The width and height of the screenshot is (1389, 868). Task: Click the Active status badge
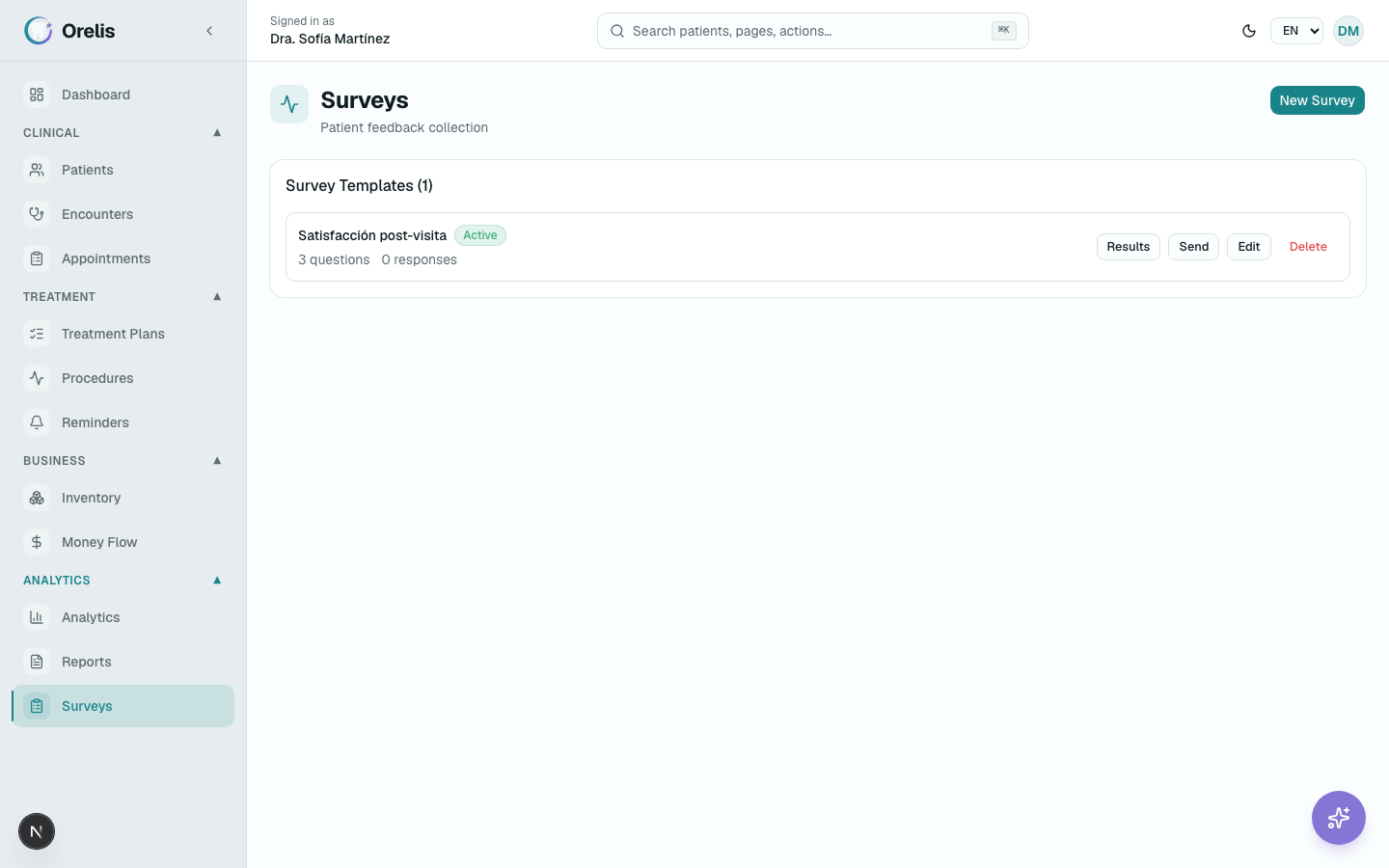tap(480, 235)
